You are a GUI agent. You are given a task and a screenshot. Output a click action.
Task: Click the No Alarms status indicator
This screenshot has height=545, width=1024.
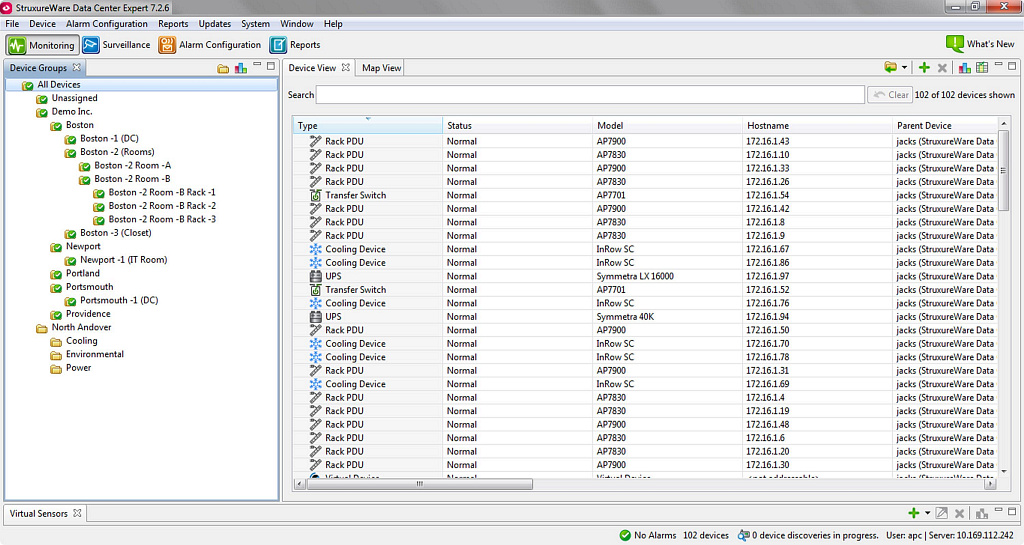pyautogui.click(x=648, y=535)
